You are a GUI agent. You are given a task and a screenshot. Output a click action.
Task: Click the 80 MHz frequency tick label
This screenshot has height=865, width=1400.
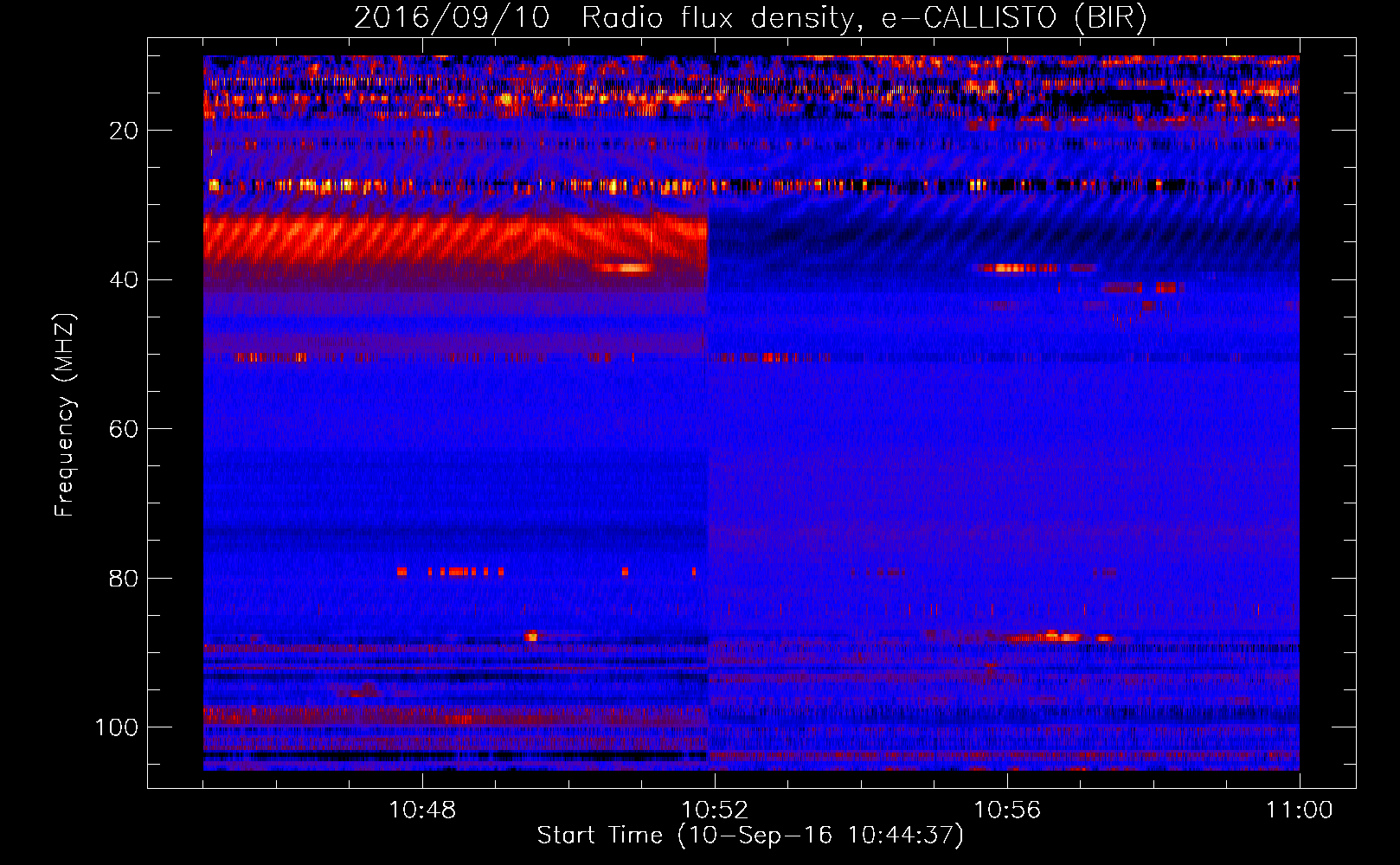tap(124, 579)
